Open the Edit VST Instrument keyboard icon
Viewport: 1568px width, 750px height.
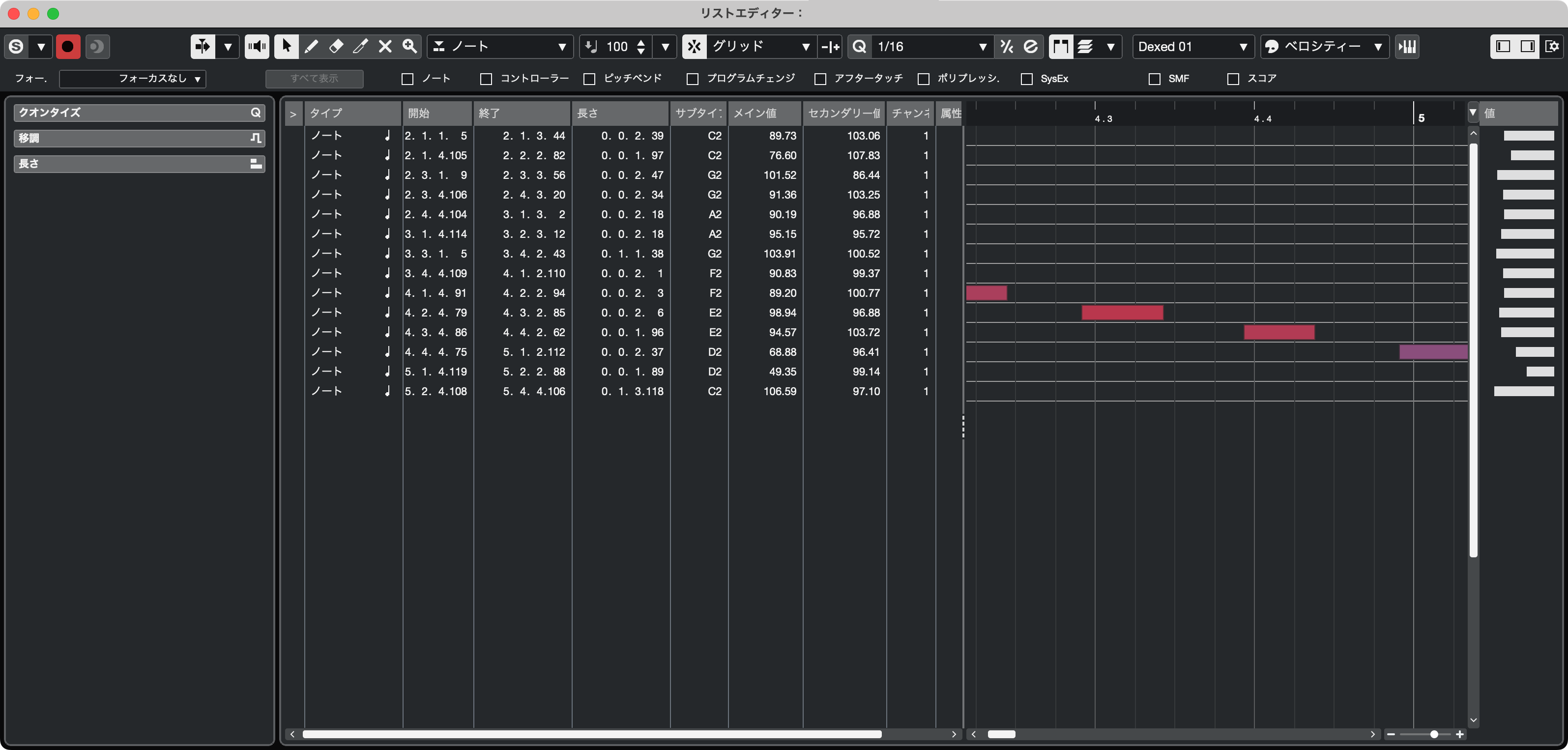click(x=1407, y=46)
